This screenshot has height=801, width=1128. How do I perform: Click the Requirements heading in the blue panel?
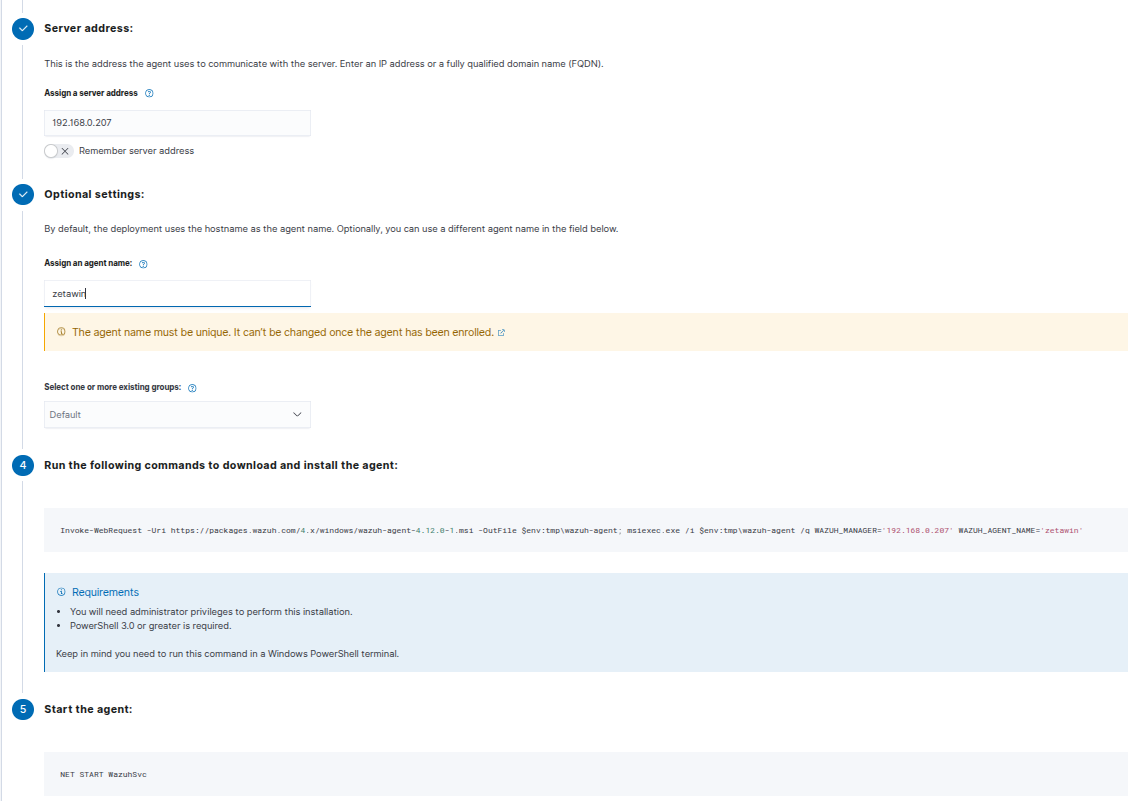[105, 592]
